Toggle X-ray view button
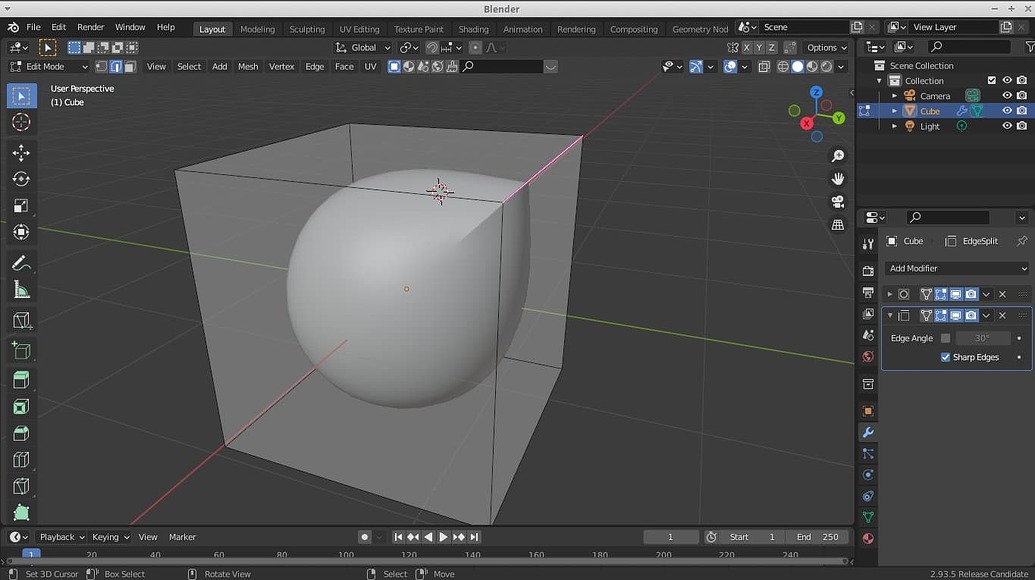This screenshot has height=580, width=1035. 764,67
